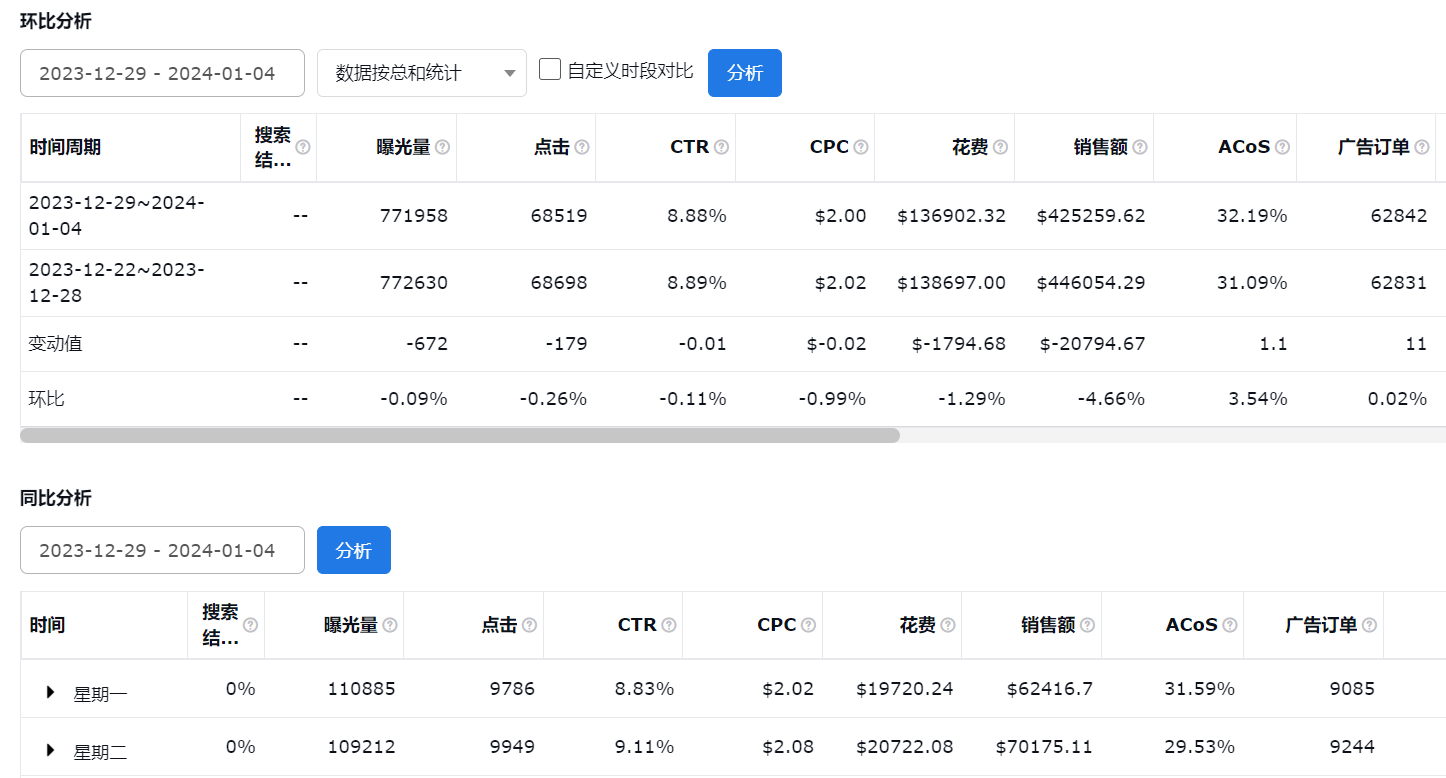Screen dimensions: 1446x778
Task: Click help icon beside 广告订单 in 环比分析 table
Action: [x=1422, y=147]
